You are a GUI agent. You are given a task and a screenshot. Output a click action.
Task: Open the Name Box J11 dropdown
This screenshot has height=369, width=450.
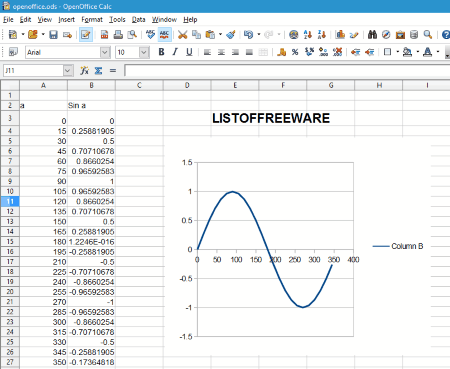(x=68, y=71)
